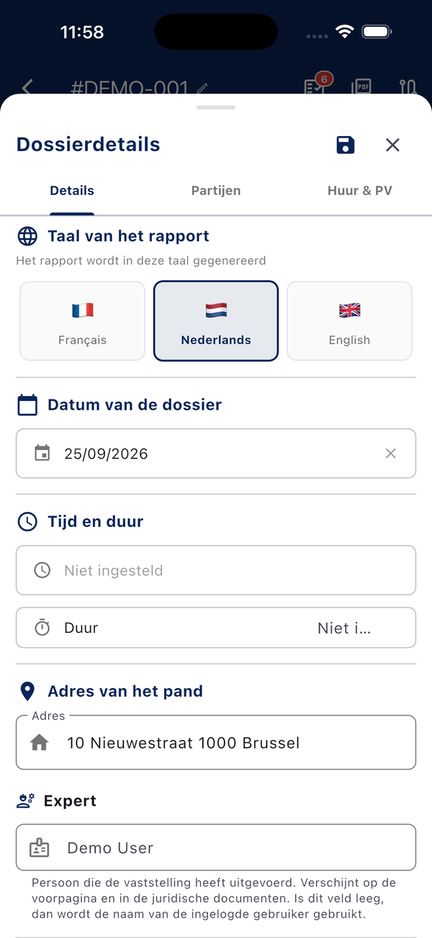This screenshot has height=938, width=432.
Task: Tap calendar icon inside date field
Action: tap(42, 453)
